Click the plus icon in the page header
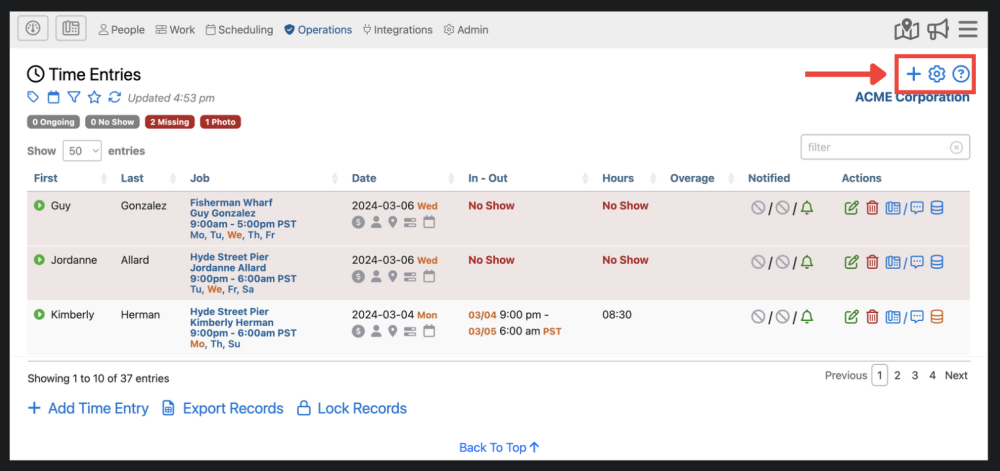Viewport: 1000px width, 471px height. (913, 74)
